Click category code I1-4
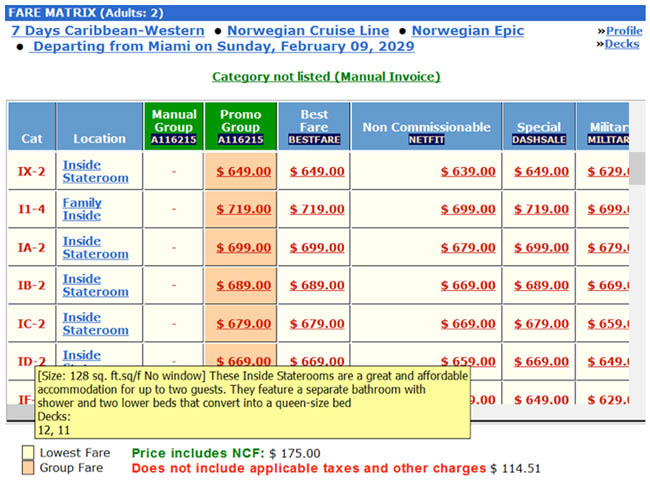This screenshot has width=650, height=491. click(x=32, y=209)
